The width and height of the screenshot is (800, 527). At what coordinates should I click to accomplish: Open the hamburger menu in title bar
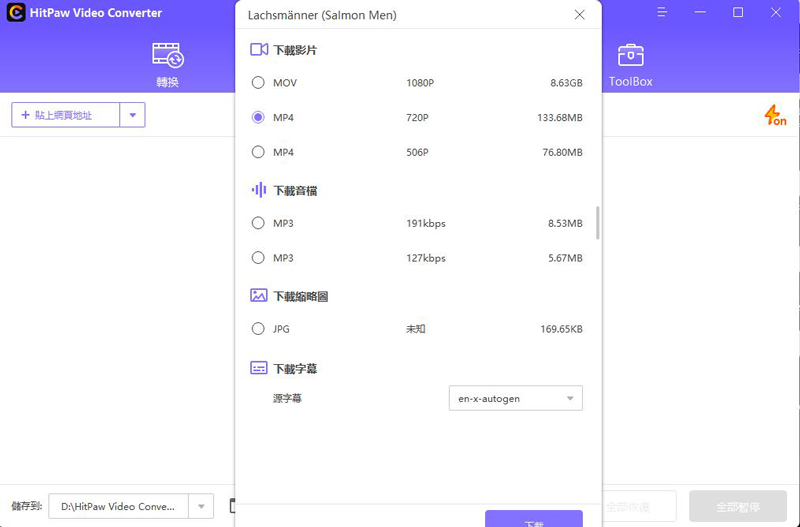(x=662, y=12)
